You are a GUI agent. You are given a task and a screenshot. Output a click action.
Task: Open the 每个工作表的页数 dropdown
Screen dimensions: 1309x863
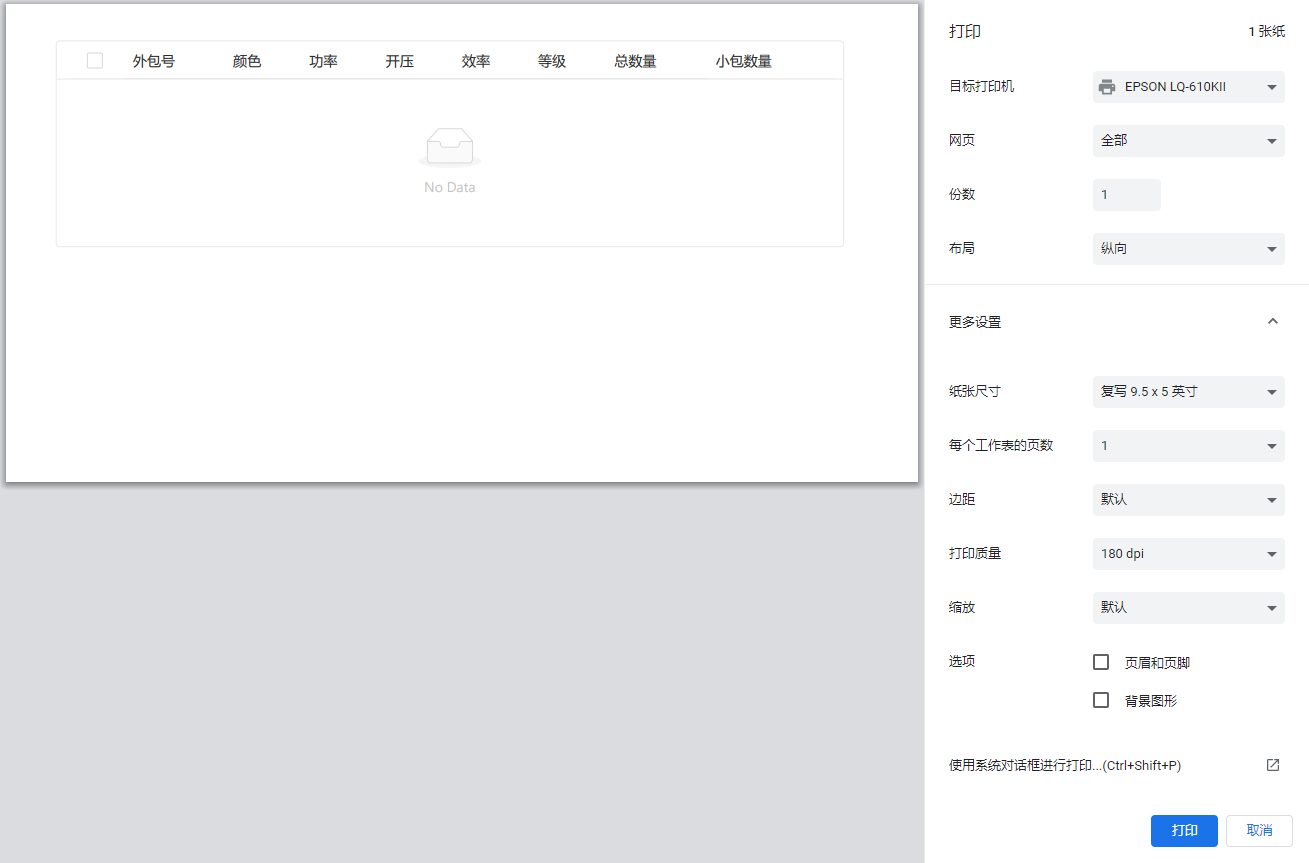pos(1188,445)
